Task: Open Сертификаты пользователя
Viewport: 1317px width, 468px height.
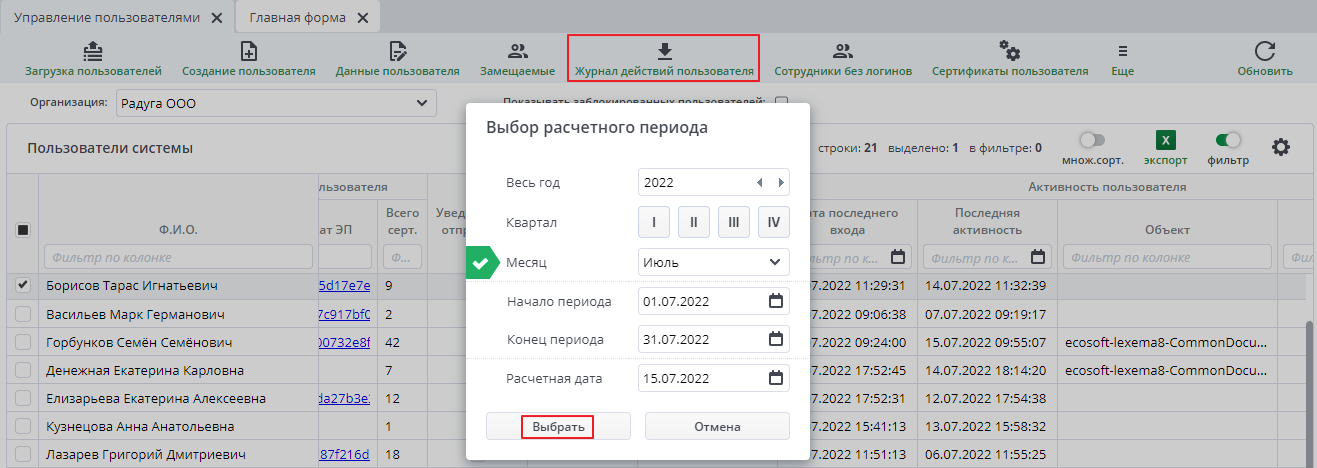Action: 1010,59
